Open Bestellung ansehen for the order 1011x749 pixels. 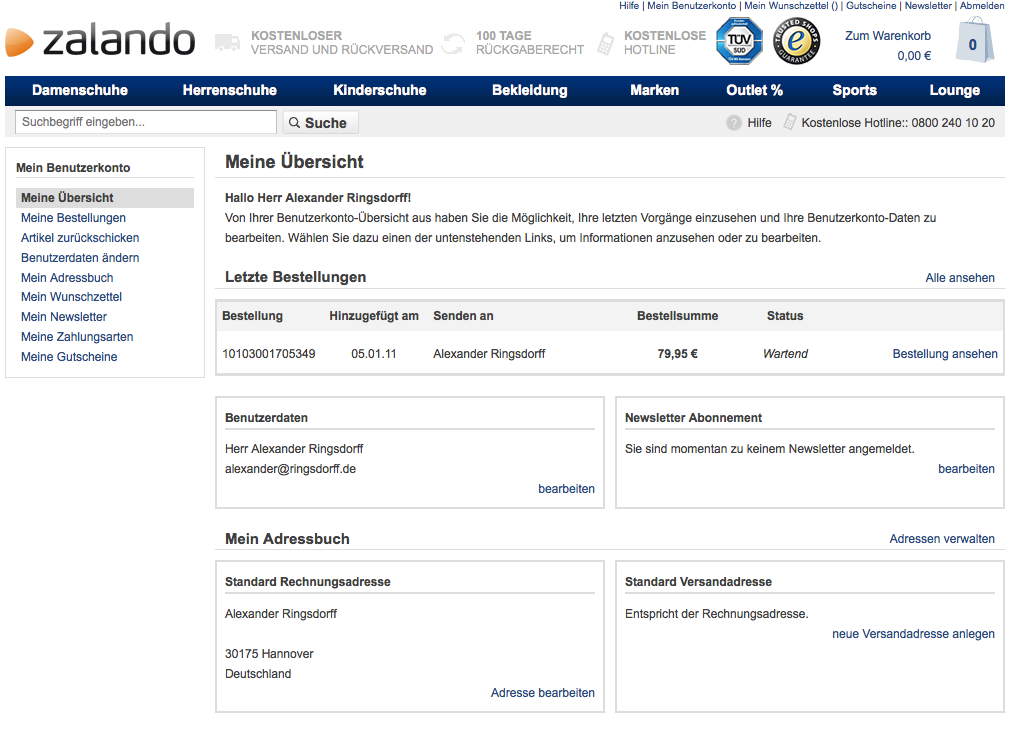click(x=944, y=354)
